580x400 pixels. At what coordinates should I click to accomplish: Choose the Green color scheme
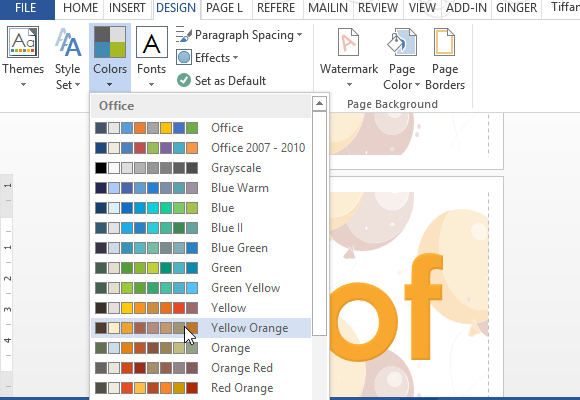[x=201, y=268]
